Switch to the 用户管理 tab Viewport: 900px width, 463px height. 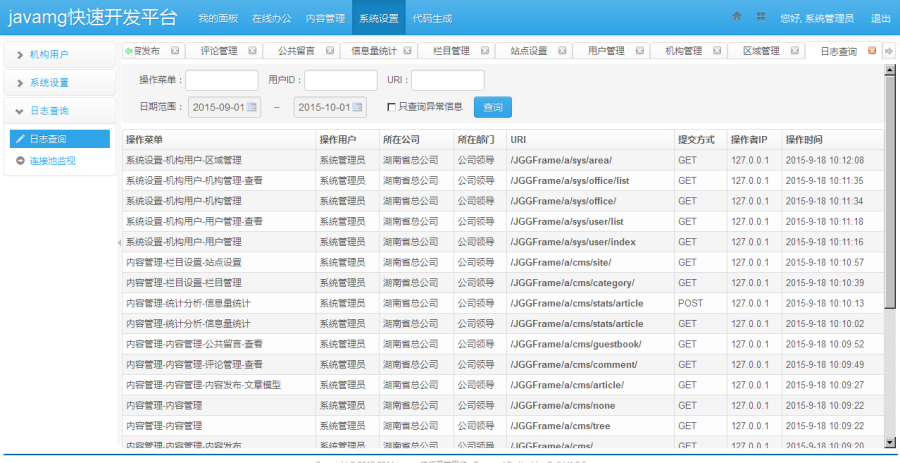point(606,50)
